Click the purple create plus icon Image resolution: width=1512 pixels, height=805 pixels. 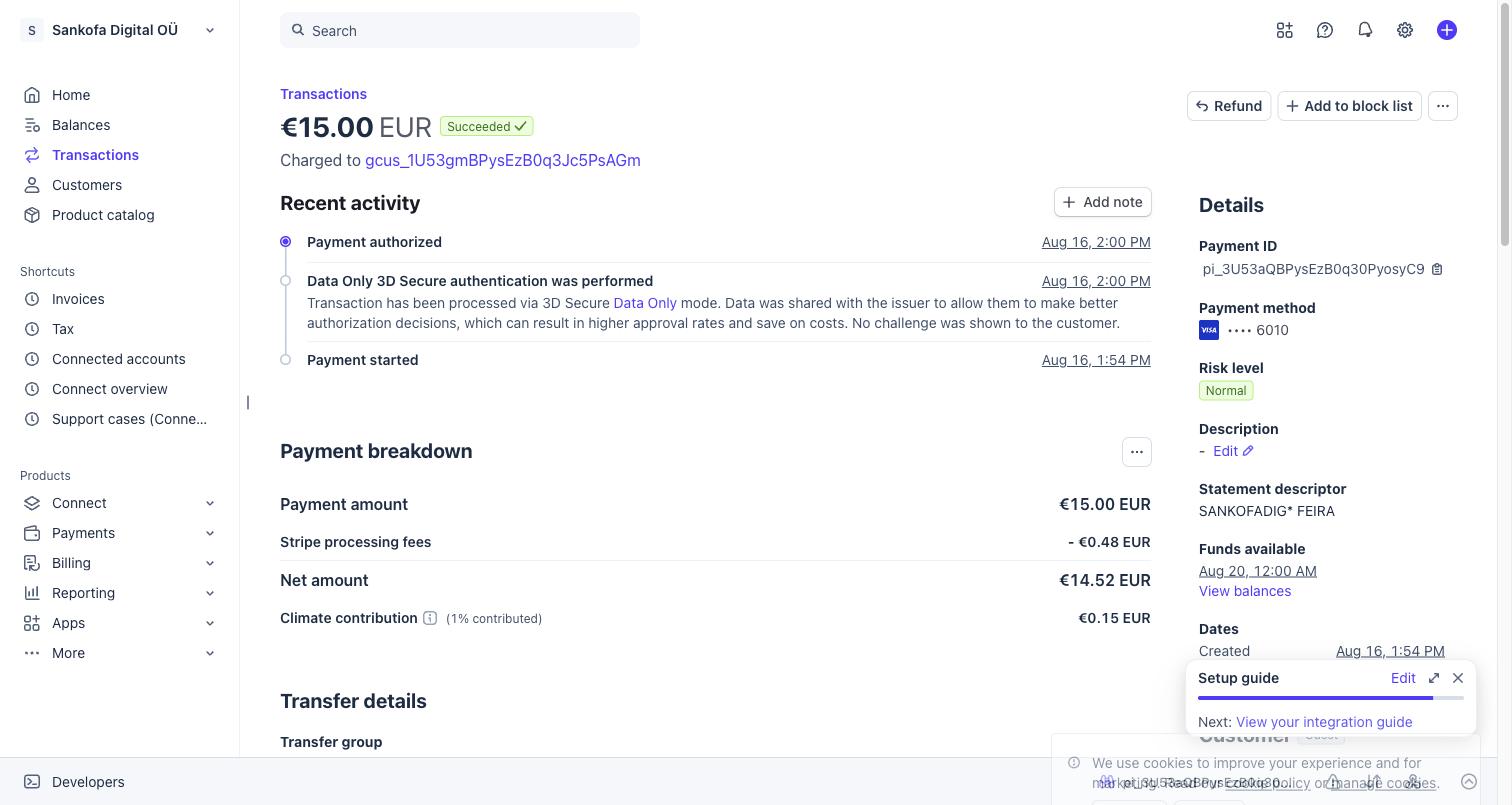click(x=1447, y=30)
